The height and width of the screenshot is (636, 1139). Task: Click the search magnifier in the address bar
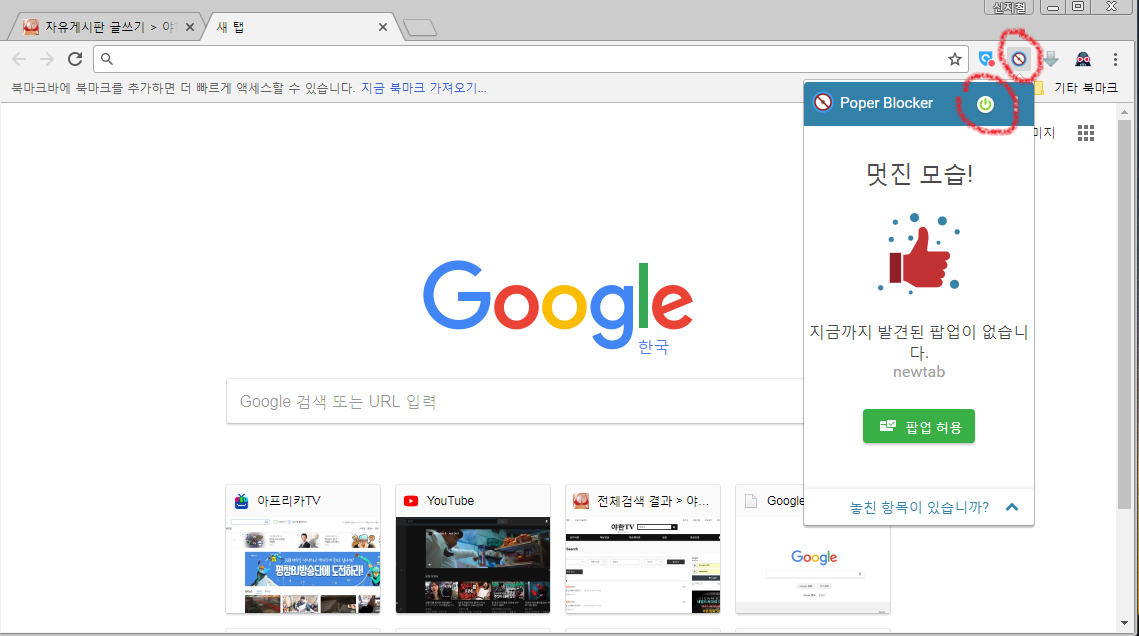pos(107,59)
